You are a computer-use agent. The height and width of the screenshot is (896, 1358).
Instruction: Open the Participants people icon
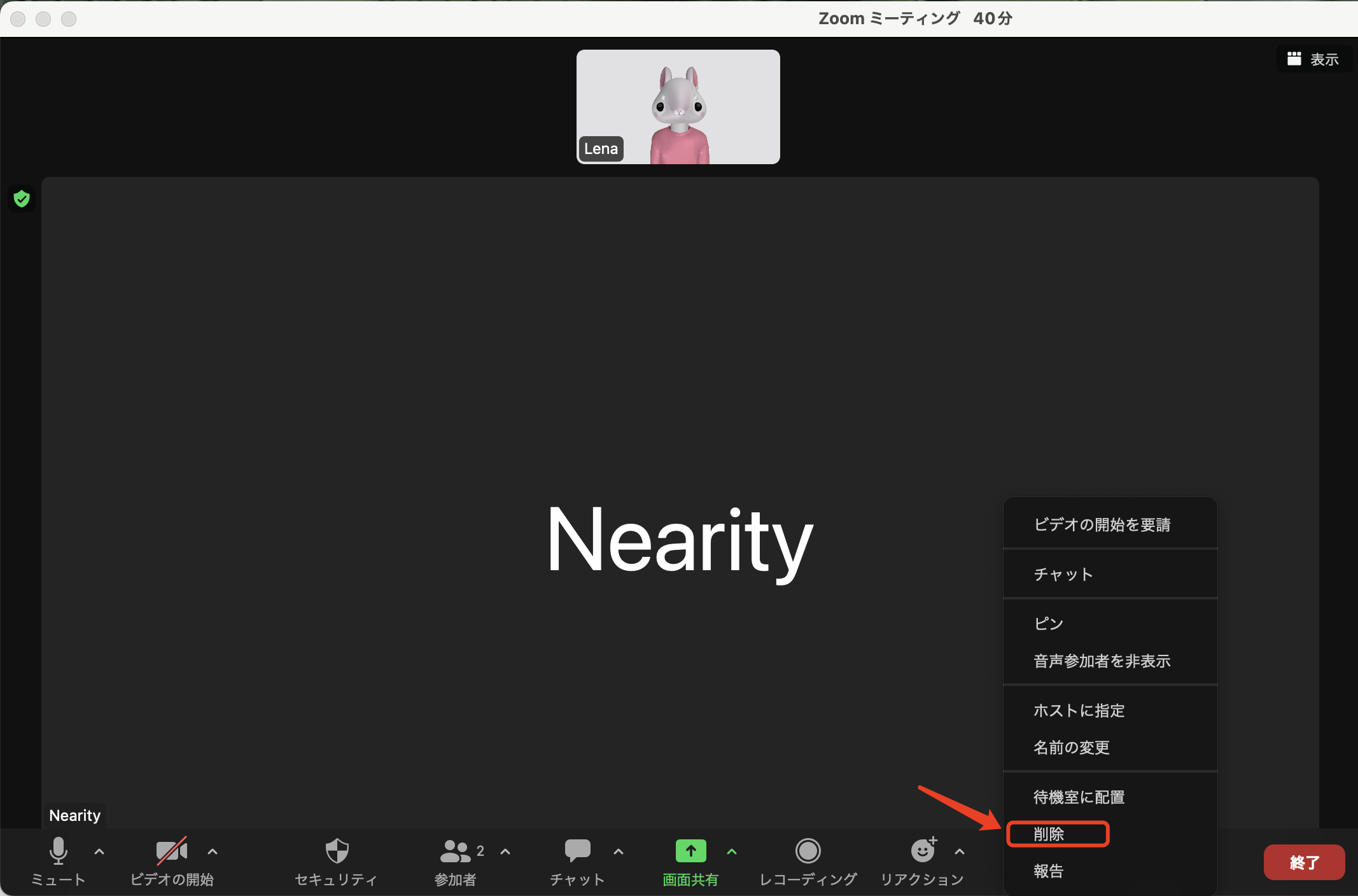455,851
